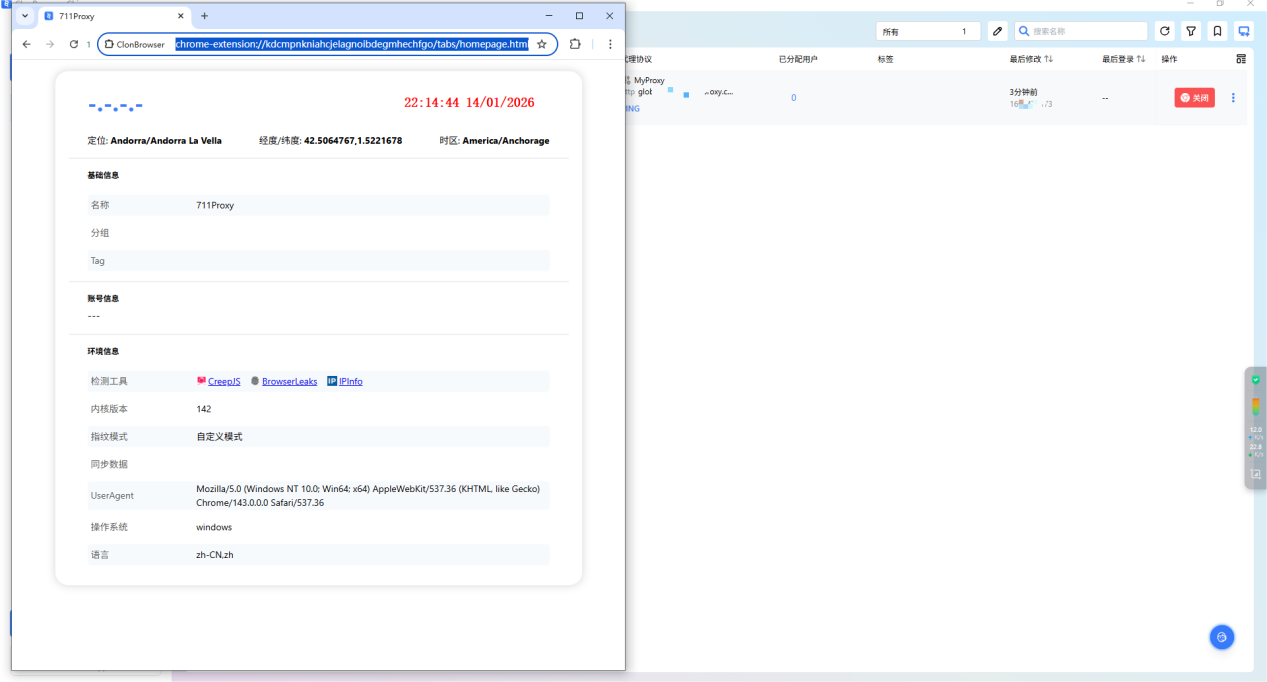Refresh the profile list
The width and height of the screenshot is (1267, 682).
coord(1165,32)
